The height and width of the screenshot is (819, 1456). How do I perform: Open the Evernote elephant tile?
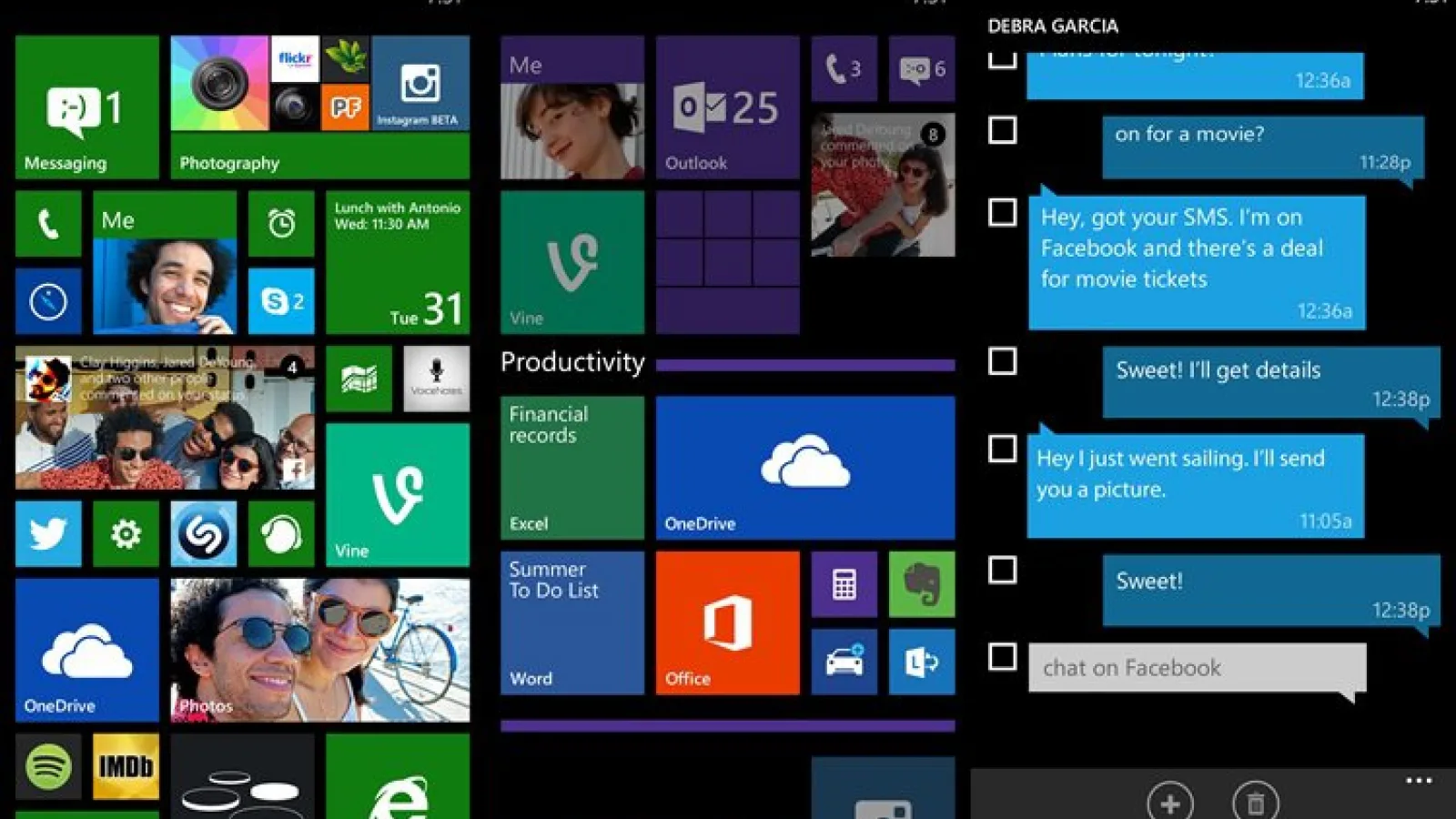pos(922,584)
